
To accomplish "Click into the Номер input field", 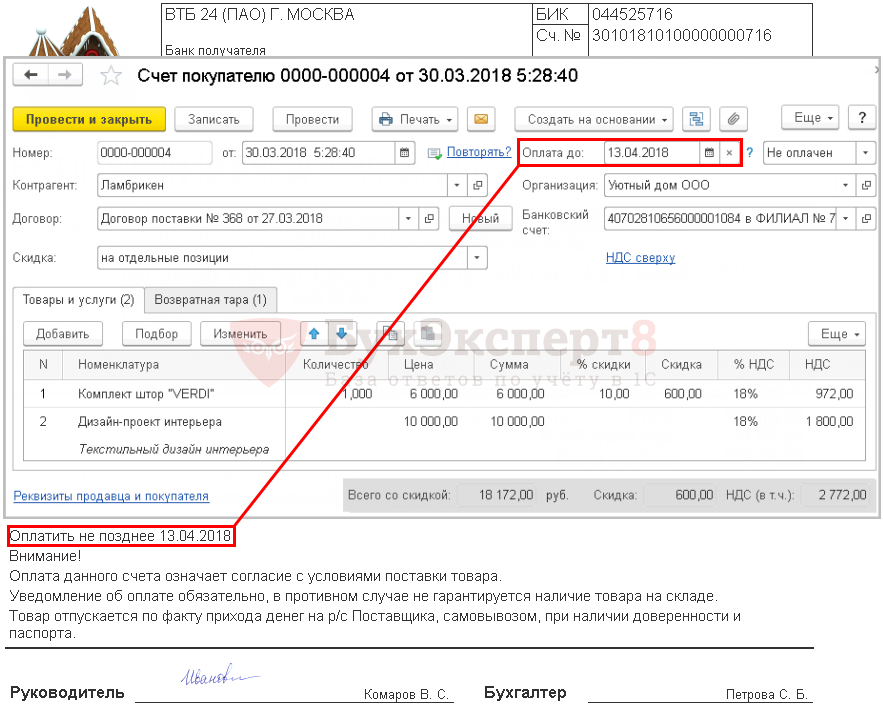I will tap(154, 153).
